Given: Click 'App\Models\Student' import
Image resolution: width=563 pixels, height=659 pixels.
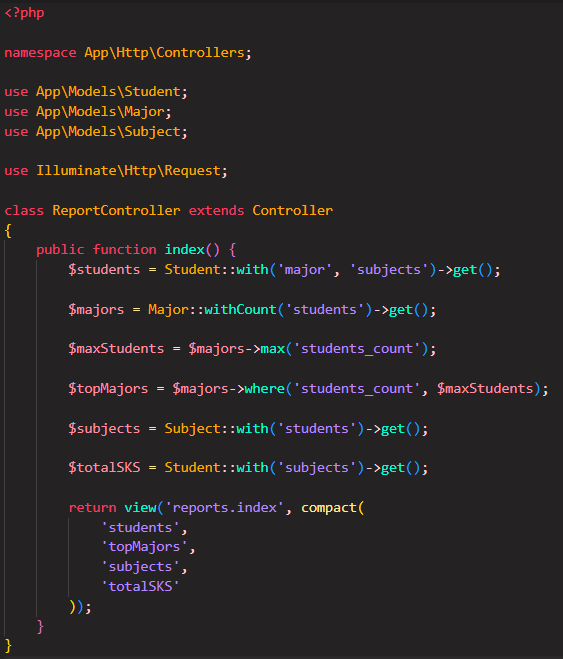Looking at the screenshot, I should pyautogui.click(x=108, y=92).
